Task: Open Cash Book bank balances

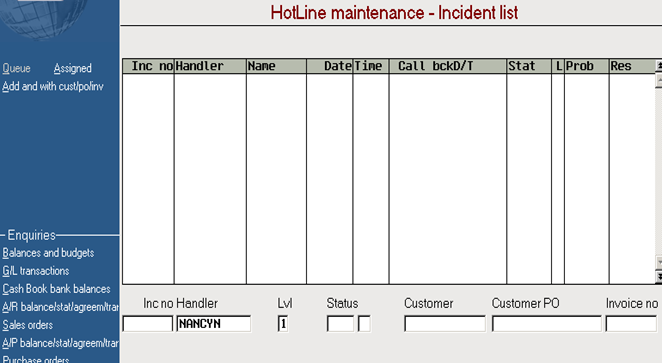Action: coord(56,289)
